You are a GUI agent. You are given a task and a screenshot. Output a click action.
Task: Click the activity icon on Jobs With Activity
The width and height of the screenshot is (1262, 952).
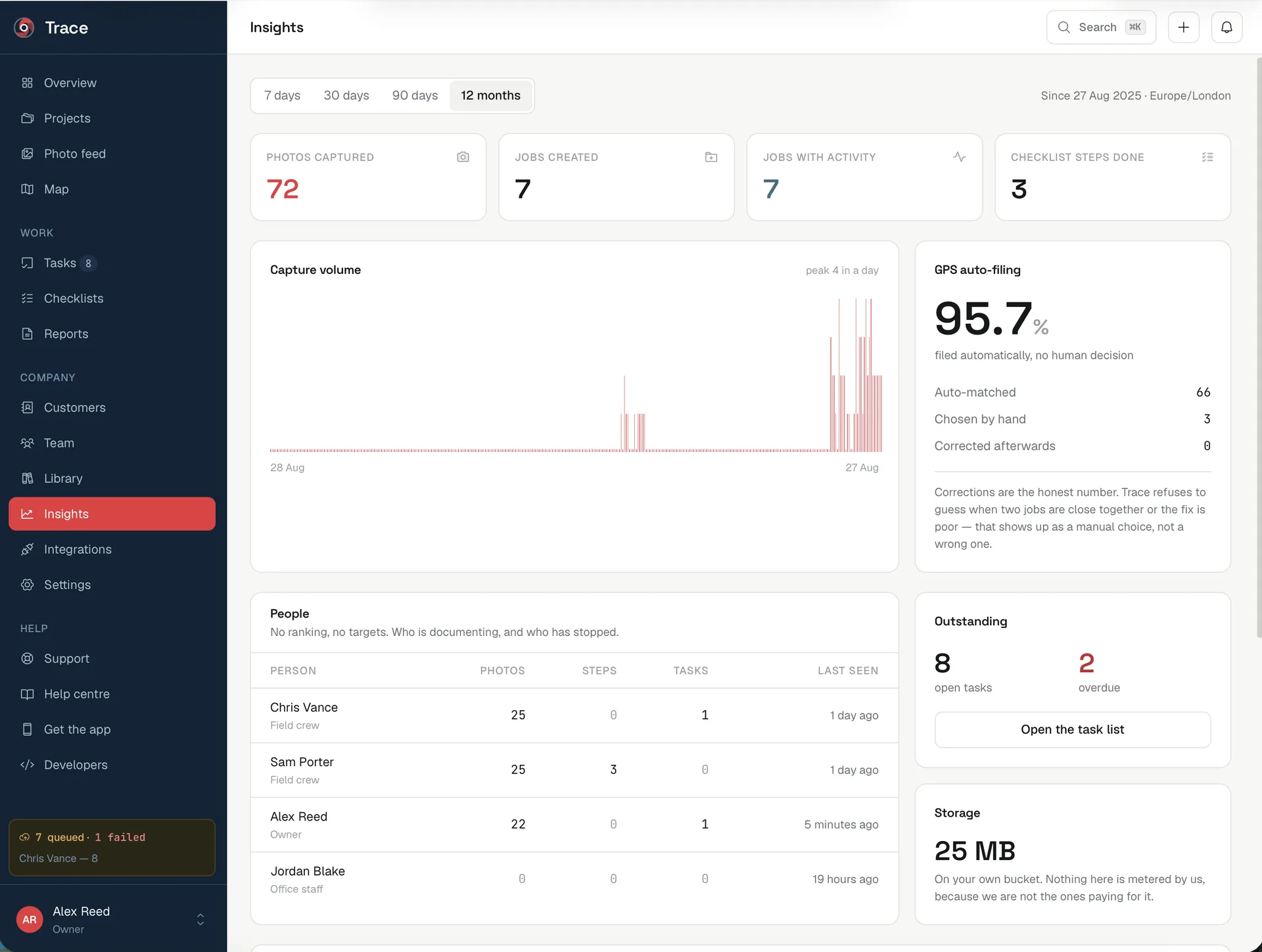point(959,157)
